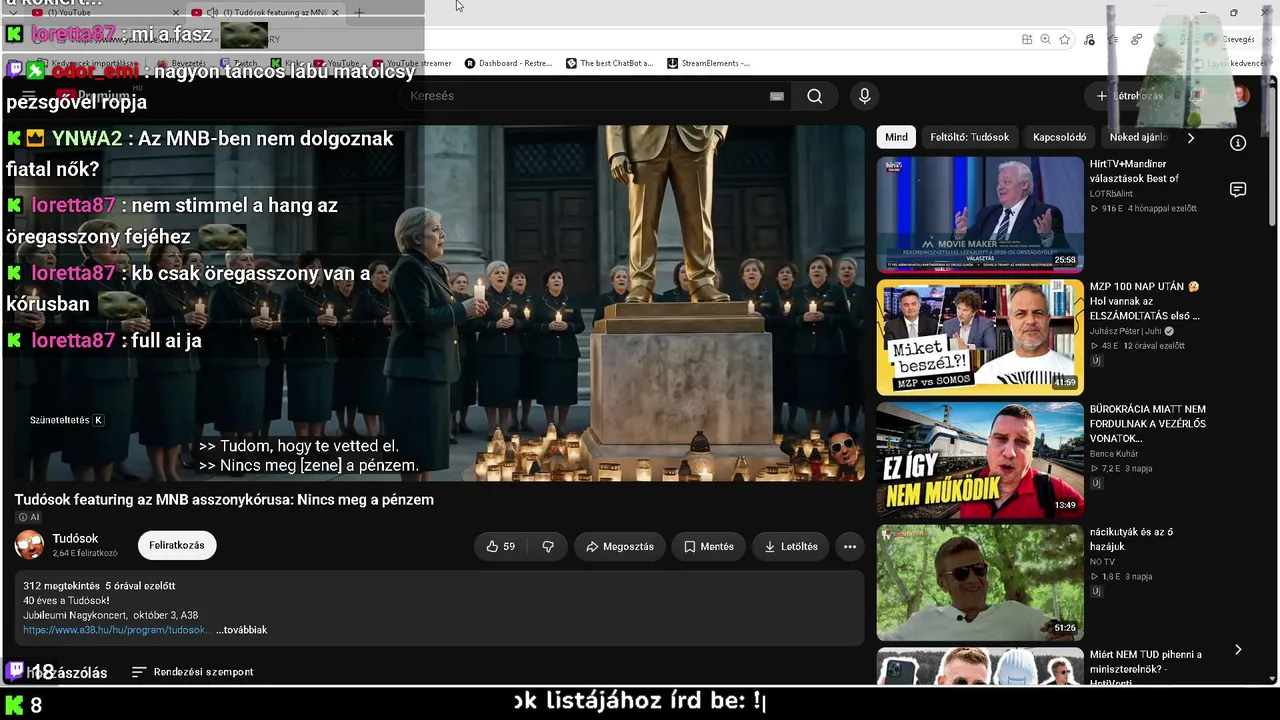Open the info icon in right sidebar

coord(1238,143)
